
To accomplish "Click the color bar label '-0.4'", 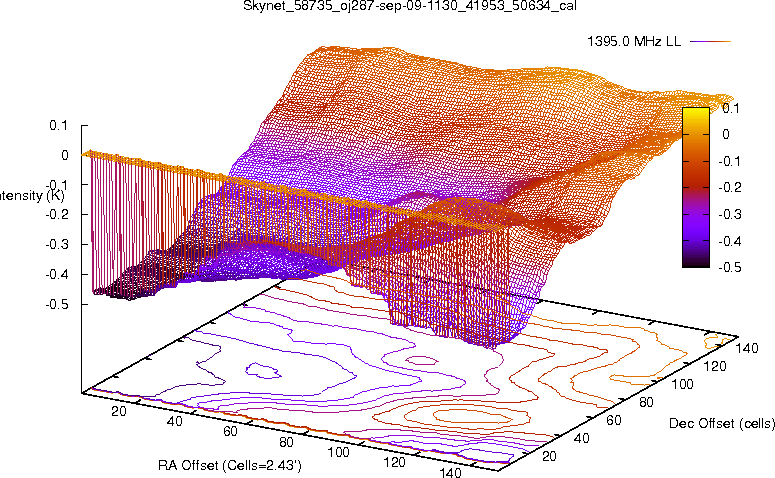I will [x=730, y=241].
